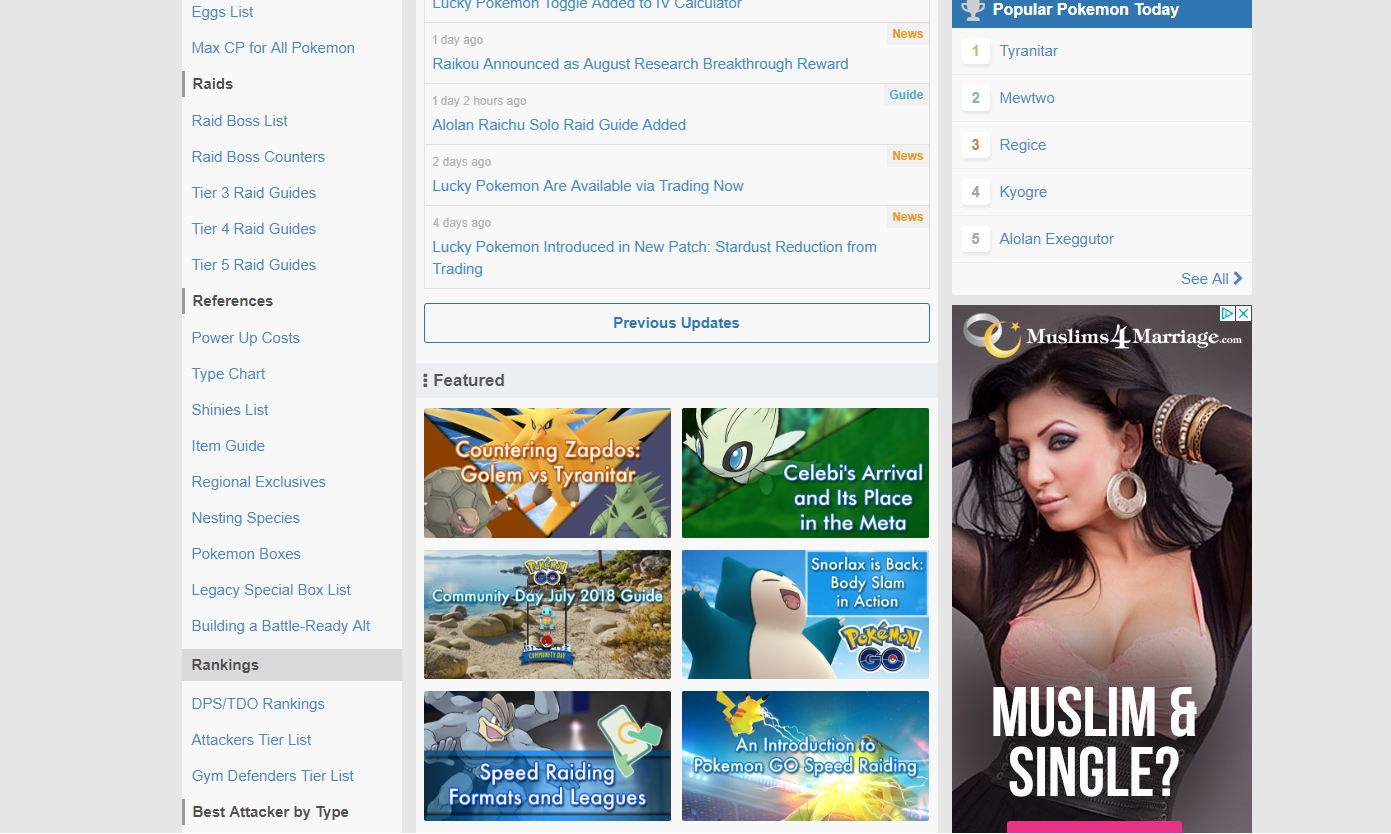Go to Pokemon Boxes

[x=246, y=554]
